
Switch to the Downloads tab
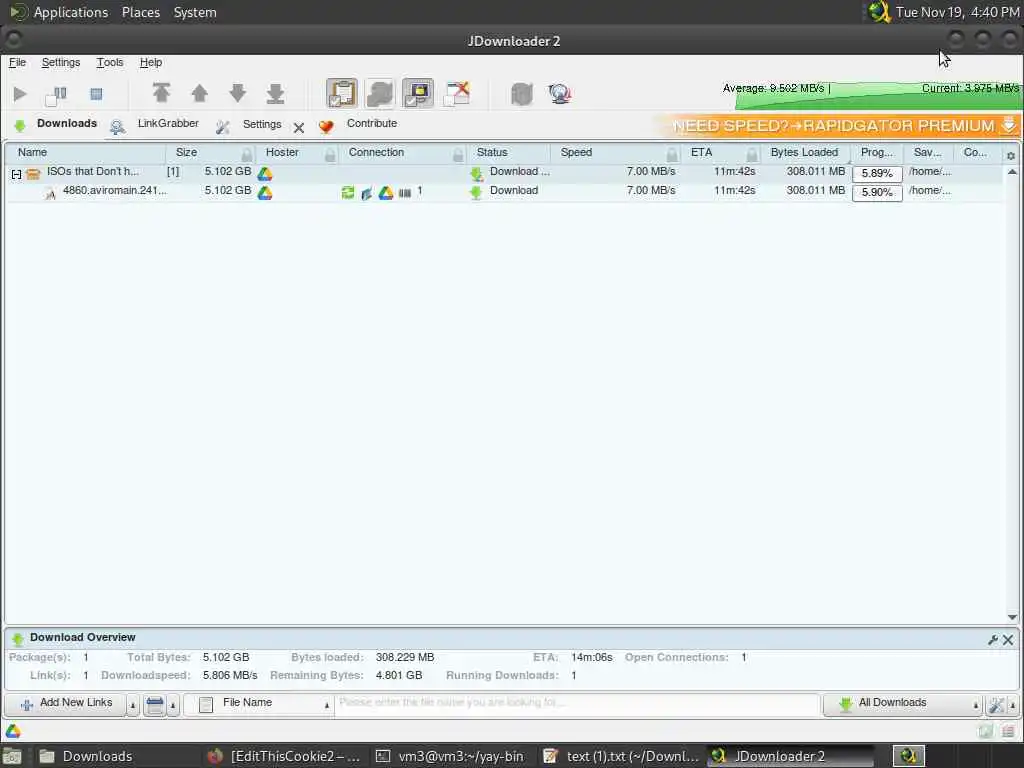55,124
